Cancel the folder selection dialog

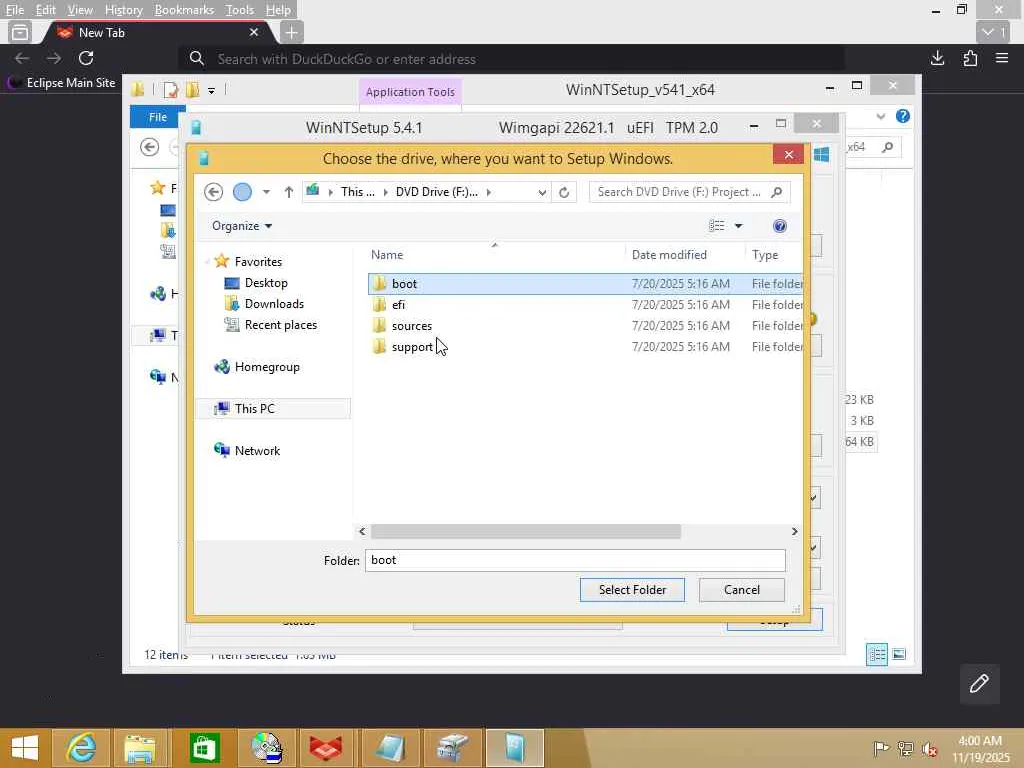click(x=741, y=590)
